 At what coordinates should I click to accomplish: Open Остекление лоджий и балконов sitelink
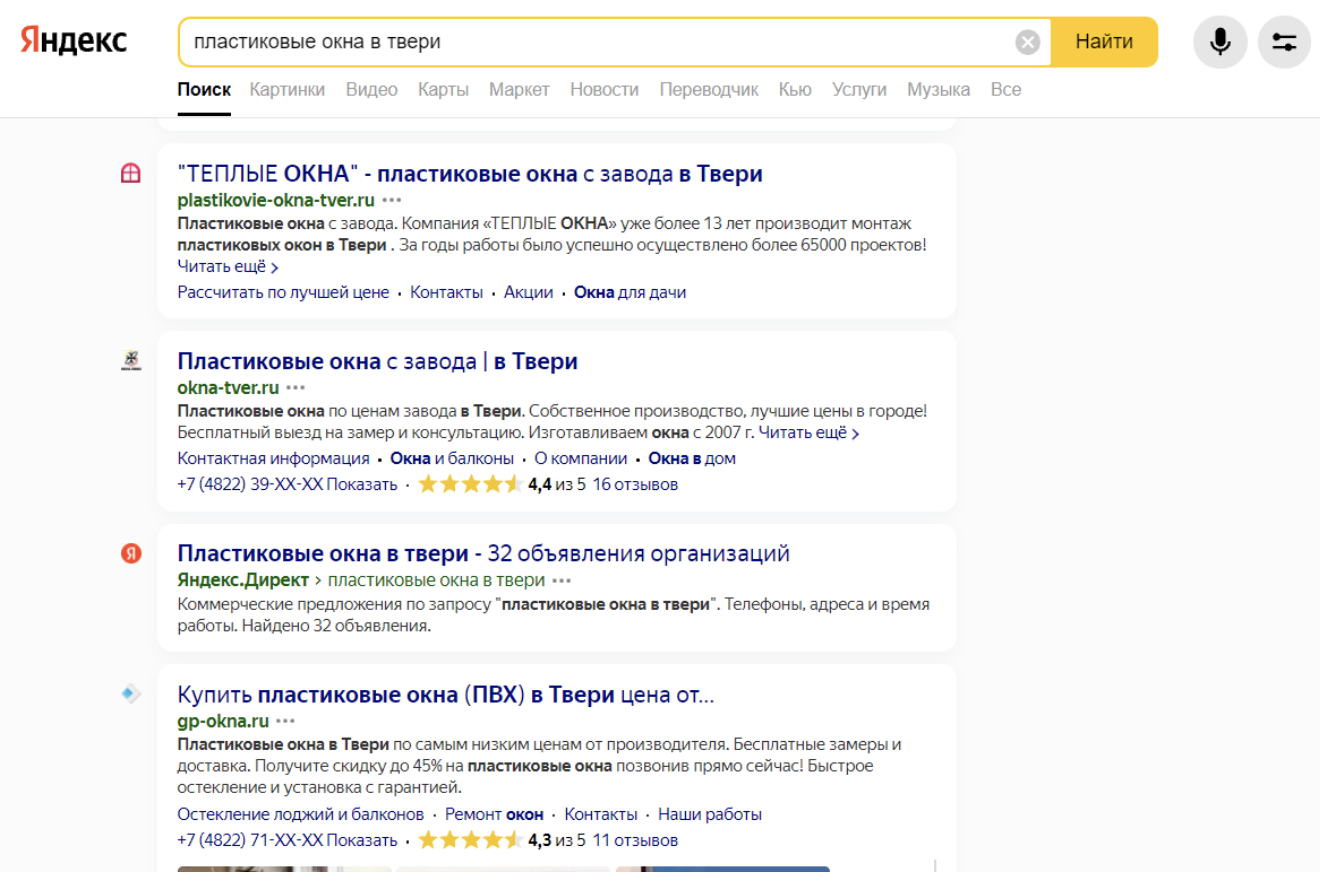[301, 814]
